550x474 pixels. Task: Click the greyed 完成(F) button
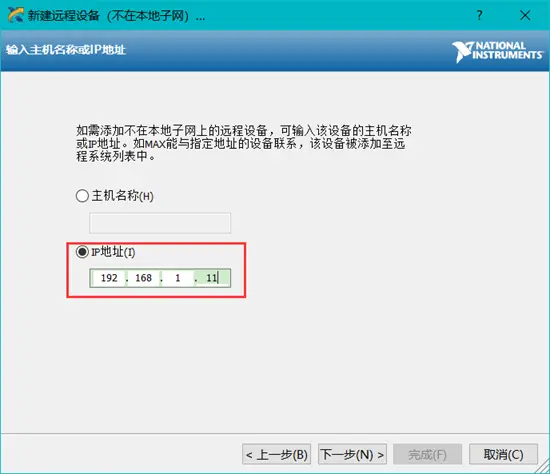428,454
